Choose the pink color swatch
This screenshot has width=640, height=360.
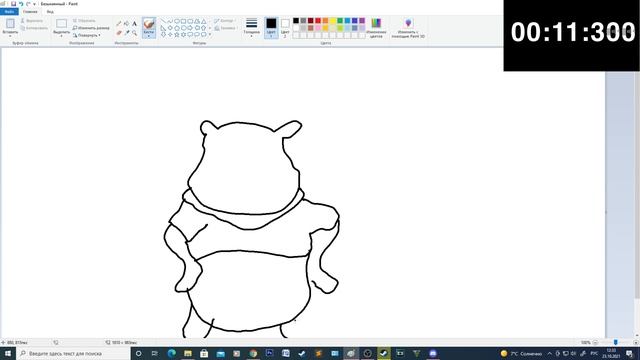point(318,28)
